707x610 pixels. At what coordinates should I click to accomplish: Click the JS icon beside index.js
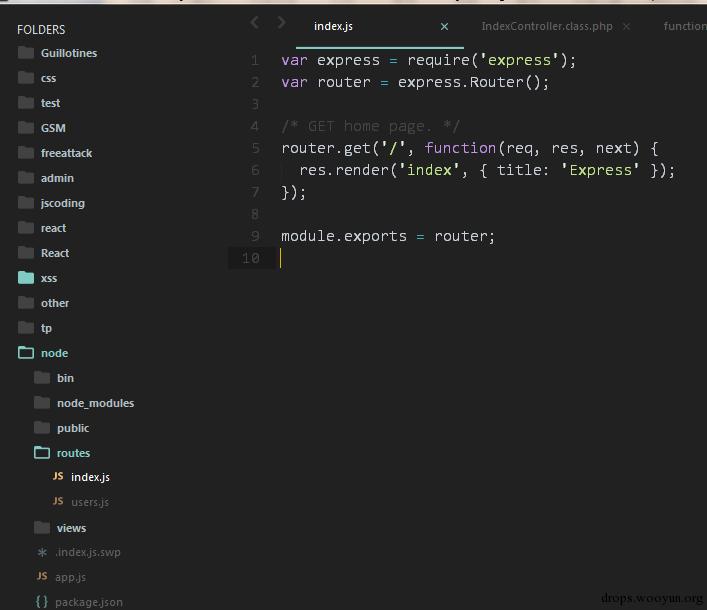[58, 476]
